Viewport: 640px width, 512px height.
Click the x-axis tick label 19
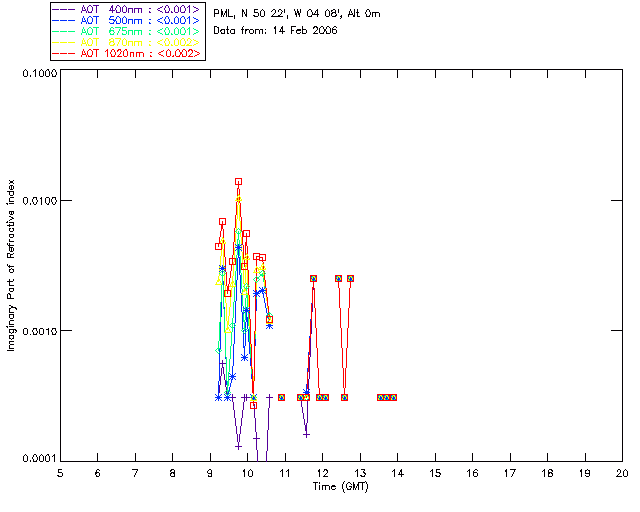(x=585, y=473)
